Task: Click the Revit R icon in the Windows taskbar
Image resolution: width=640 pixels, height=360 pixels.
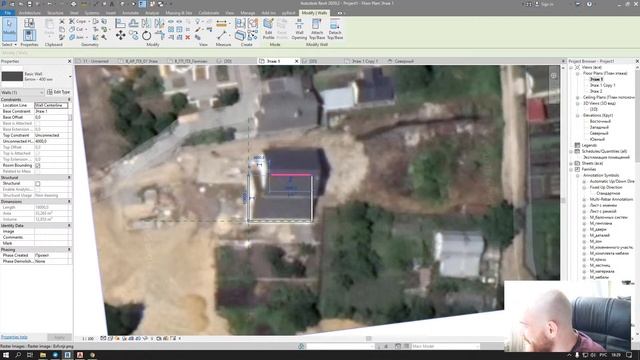Action: [67, 355]
